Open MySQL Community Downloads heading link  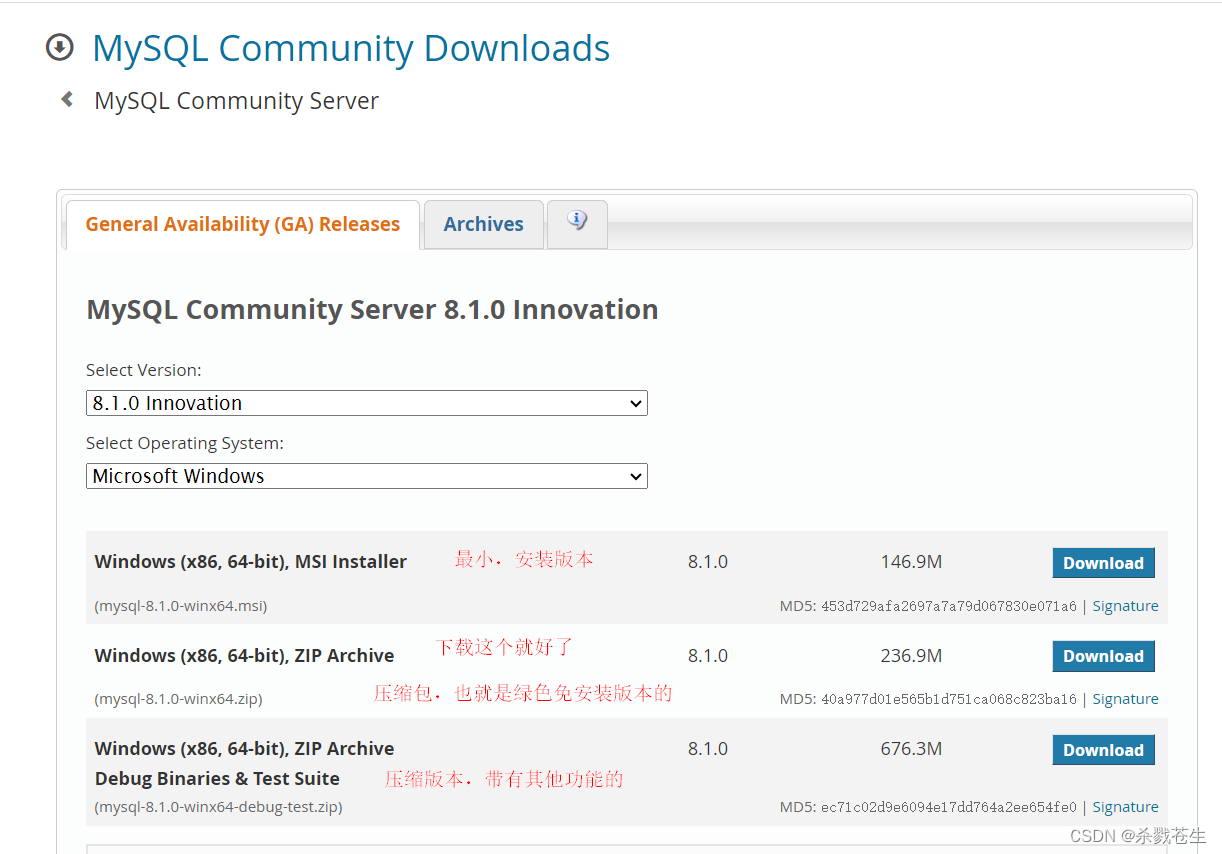(x=351, y=48)
